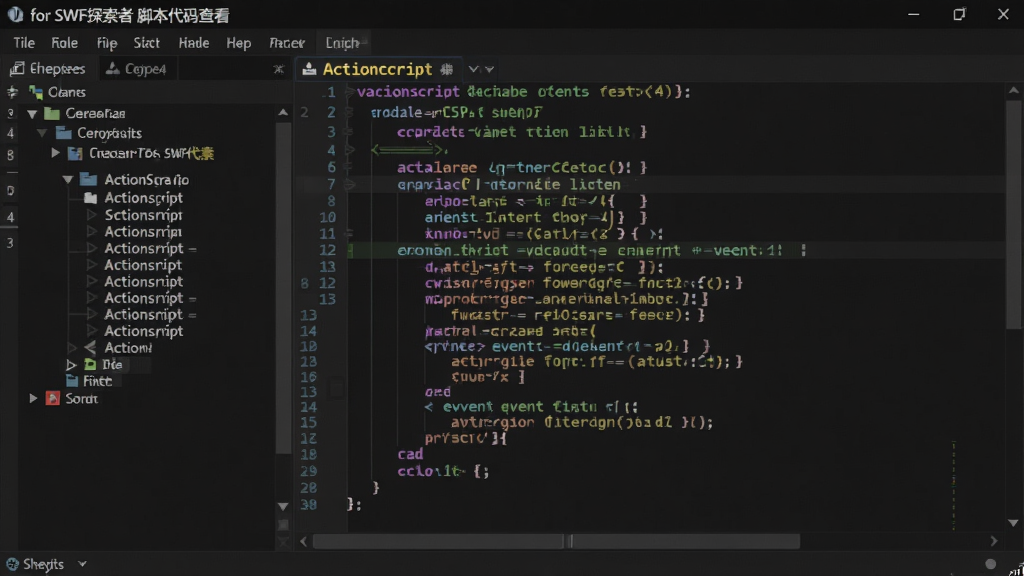This screenshot has width=1024, height=576.
Task: Click the code line starting with vacionscript
Action: click(x=522, y=92)
